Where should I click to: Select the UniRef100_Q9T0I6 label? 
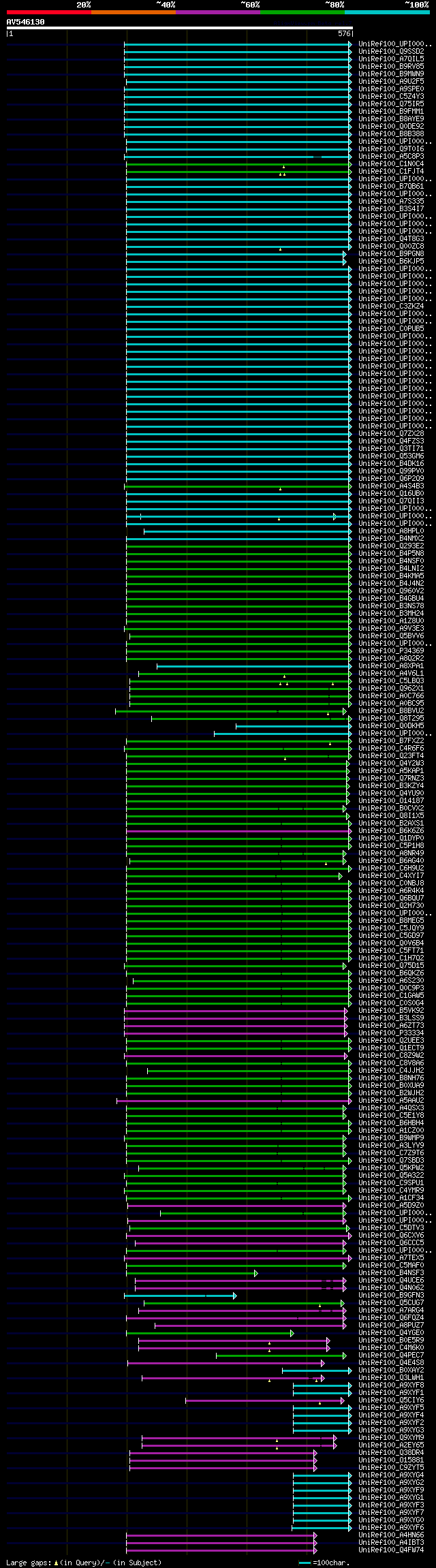pos(391,148)
